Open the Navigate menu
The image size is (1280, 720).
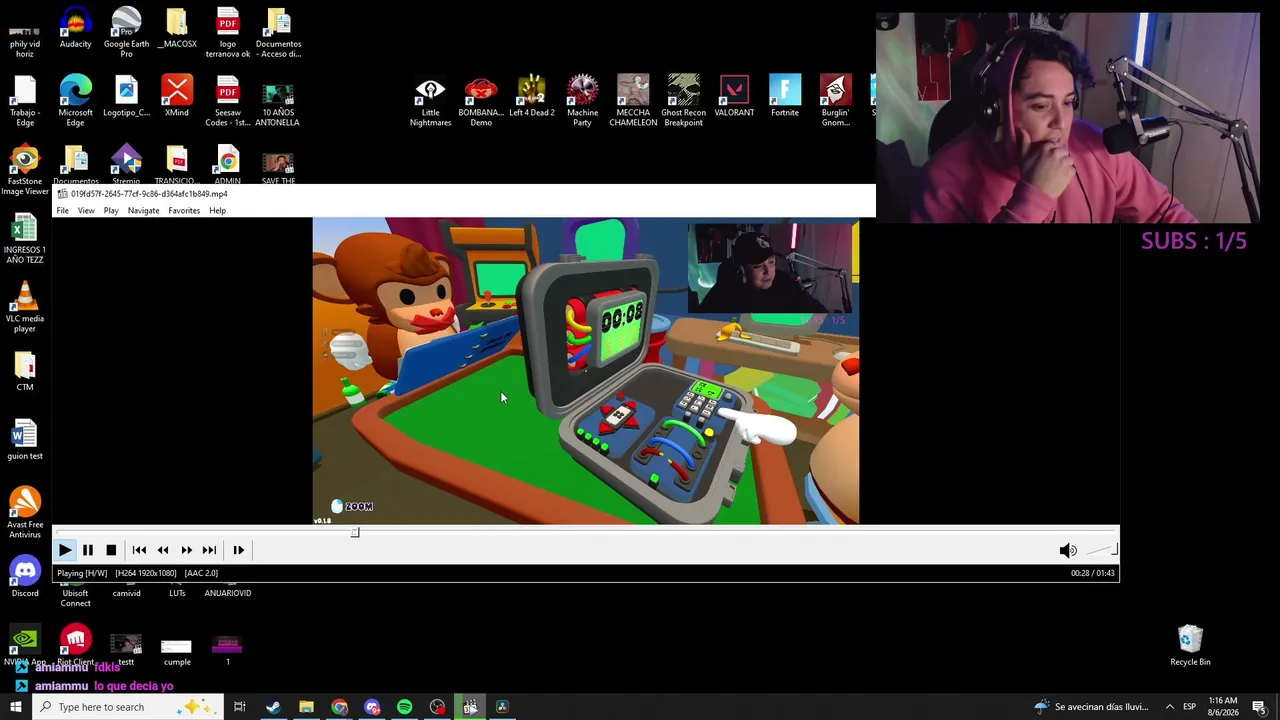click(x=143, y=211)
